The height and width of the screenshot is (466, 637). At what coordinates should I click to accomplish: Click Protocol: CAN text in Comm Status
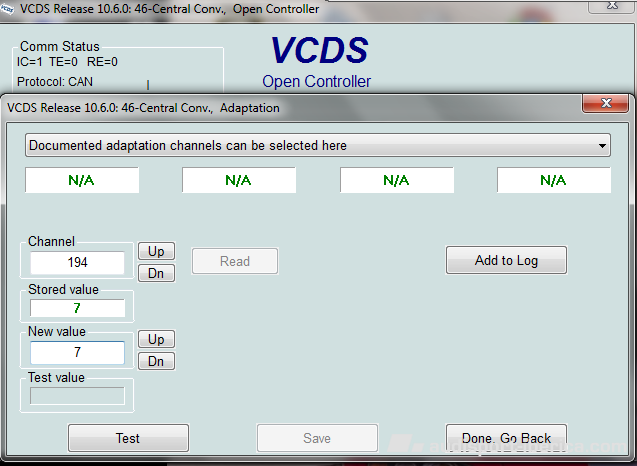tap(55, 82)
